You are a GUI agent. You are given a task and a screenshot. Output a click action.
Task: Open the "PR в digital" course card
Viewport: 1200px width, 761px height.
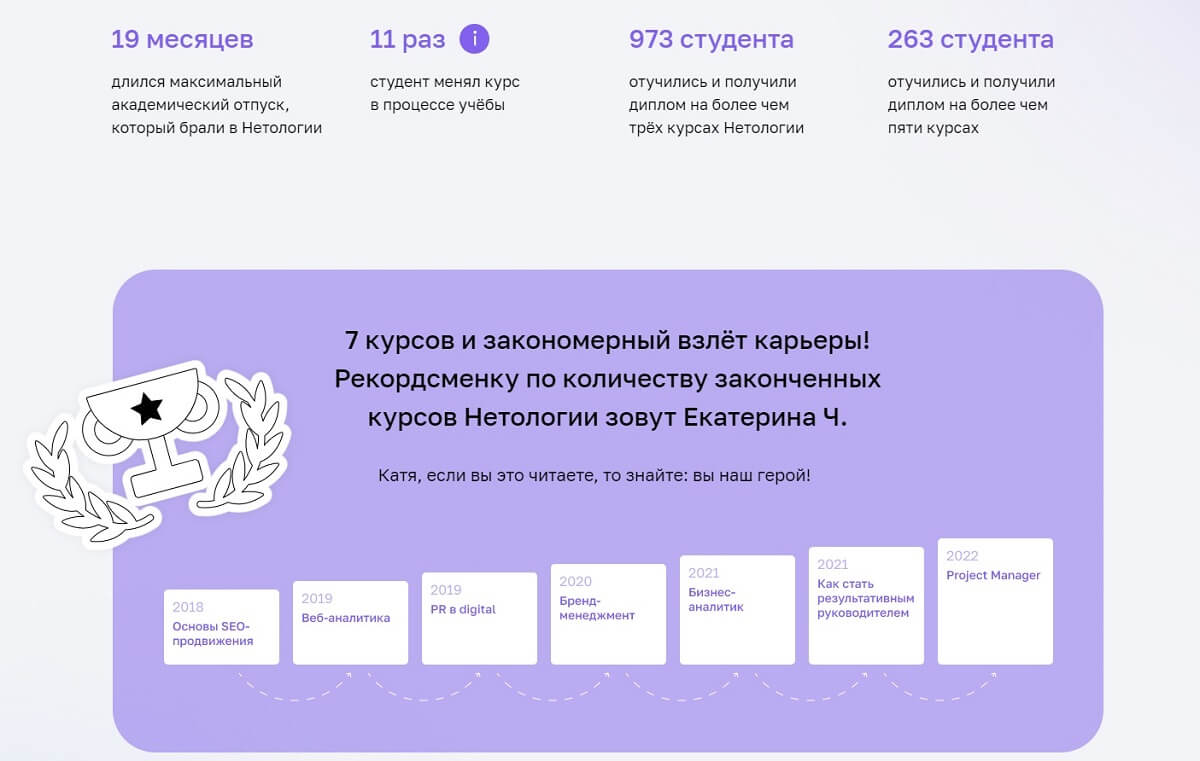tap(479, 615)
